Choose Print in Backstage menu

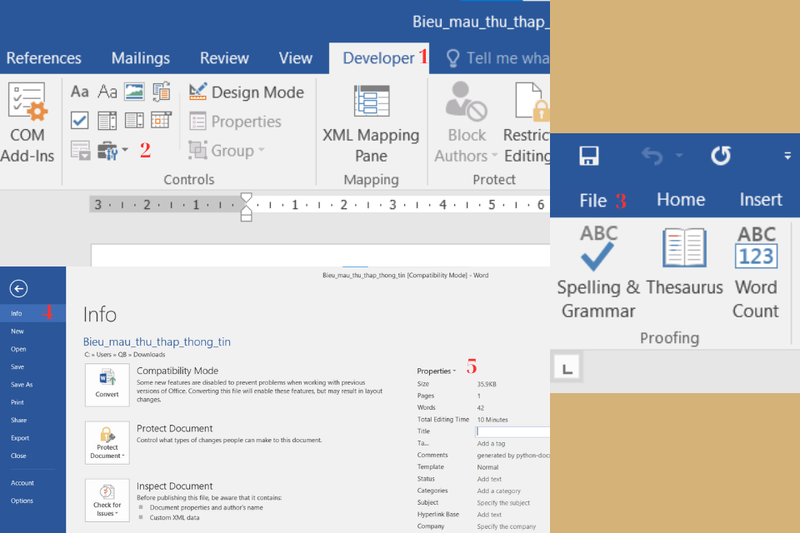click(33, 402)
